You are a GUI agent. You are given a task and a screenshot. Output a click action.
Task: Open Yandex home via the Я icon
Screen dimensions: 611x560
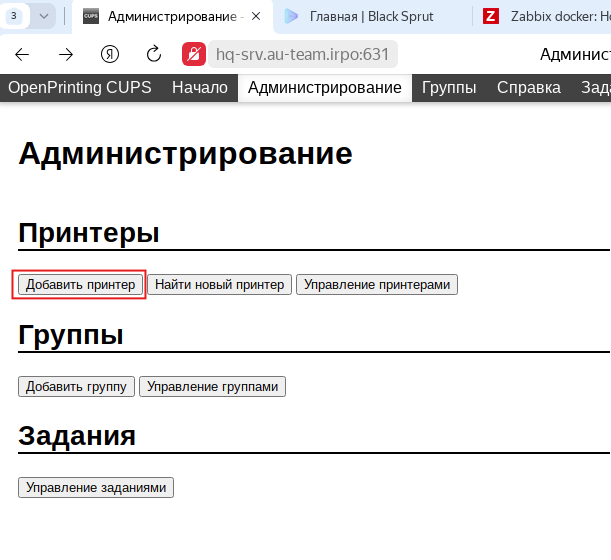(x=110, y=54)
